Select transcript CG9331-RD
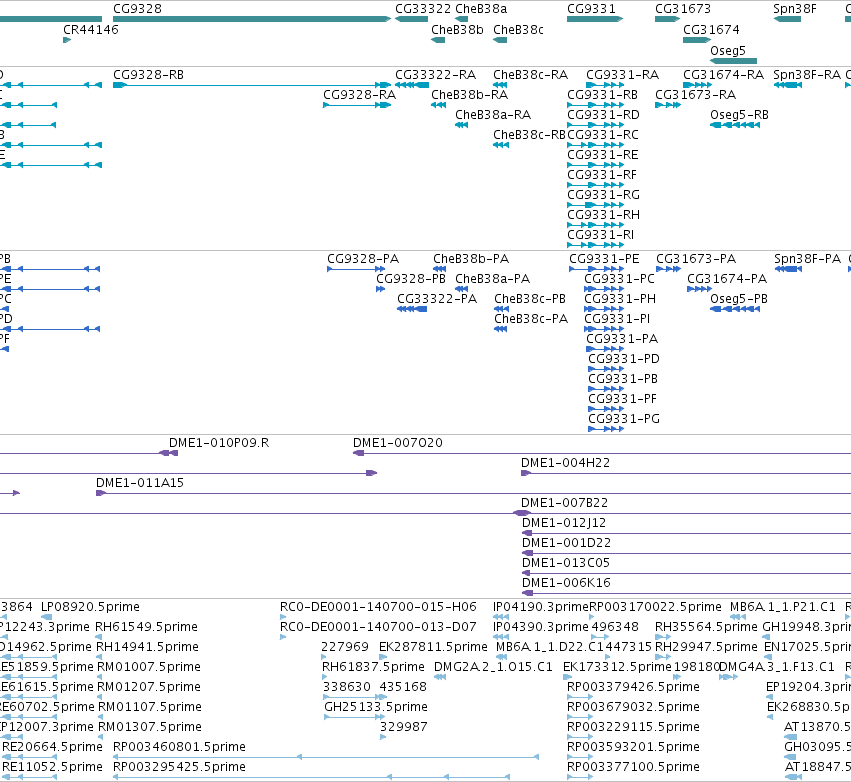 (x=595, y=125)
